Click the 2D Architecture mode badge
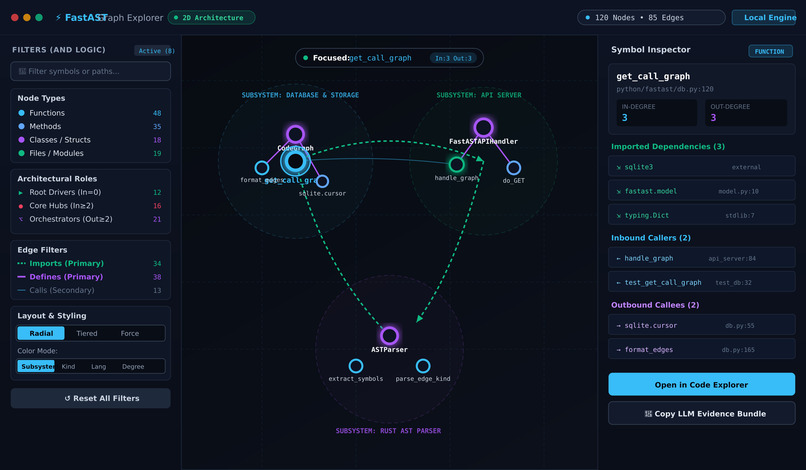This screenshot has width=806, height=470. [x=211, y=17]
